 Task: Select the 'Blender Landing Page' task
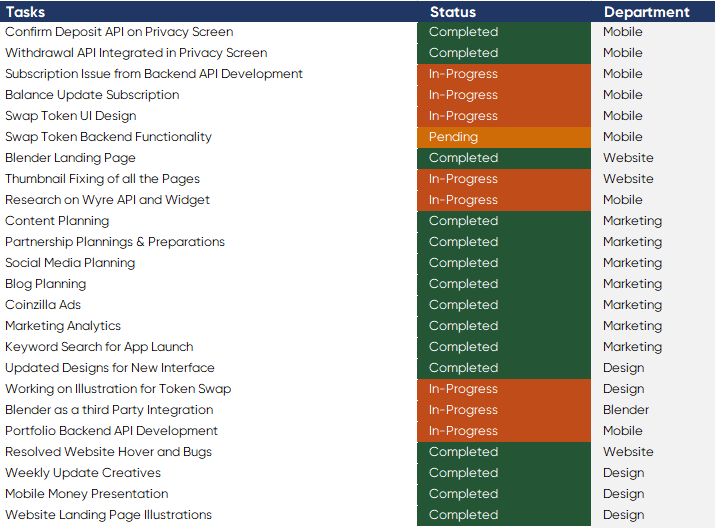click(208, 158)
